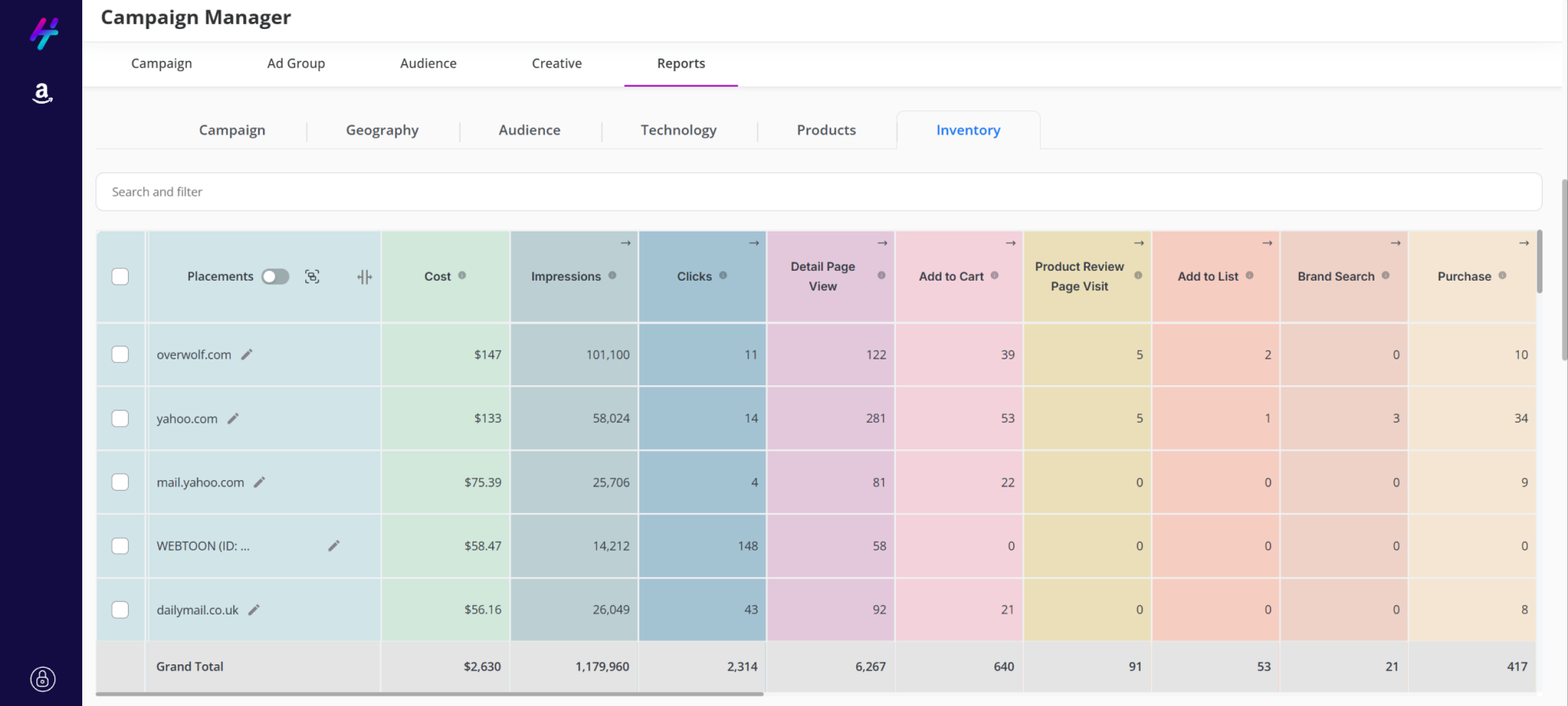Click info icon beside Impressions header

(x=611, y=275)
